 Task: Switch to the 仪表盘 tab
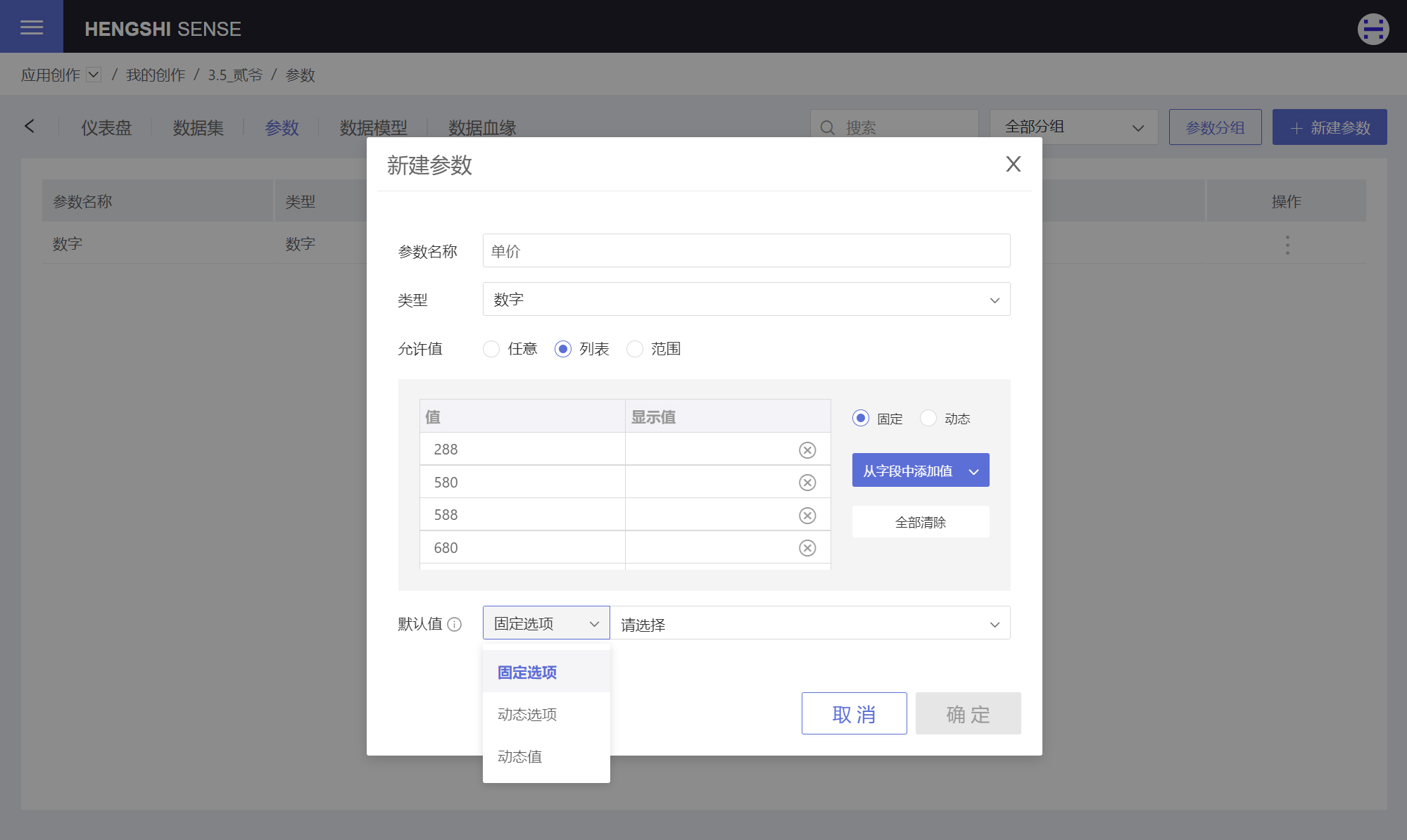pyautogui.click(x=106, y=127)
